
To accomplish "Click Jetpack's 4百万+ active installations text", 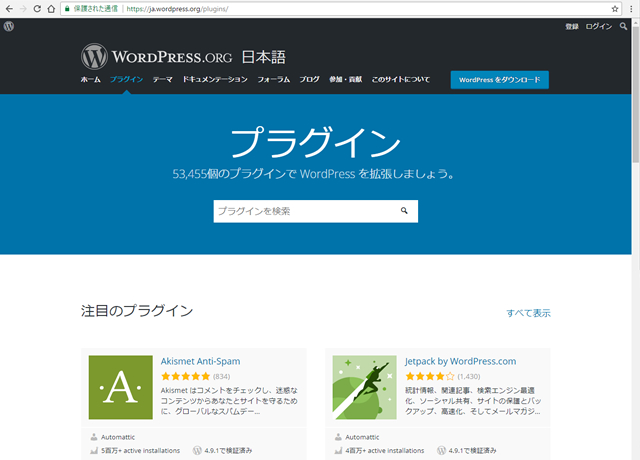I will (384, 451).
